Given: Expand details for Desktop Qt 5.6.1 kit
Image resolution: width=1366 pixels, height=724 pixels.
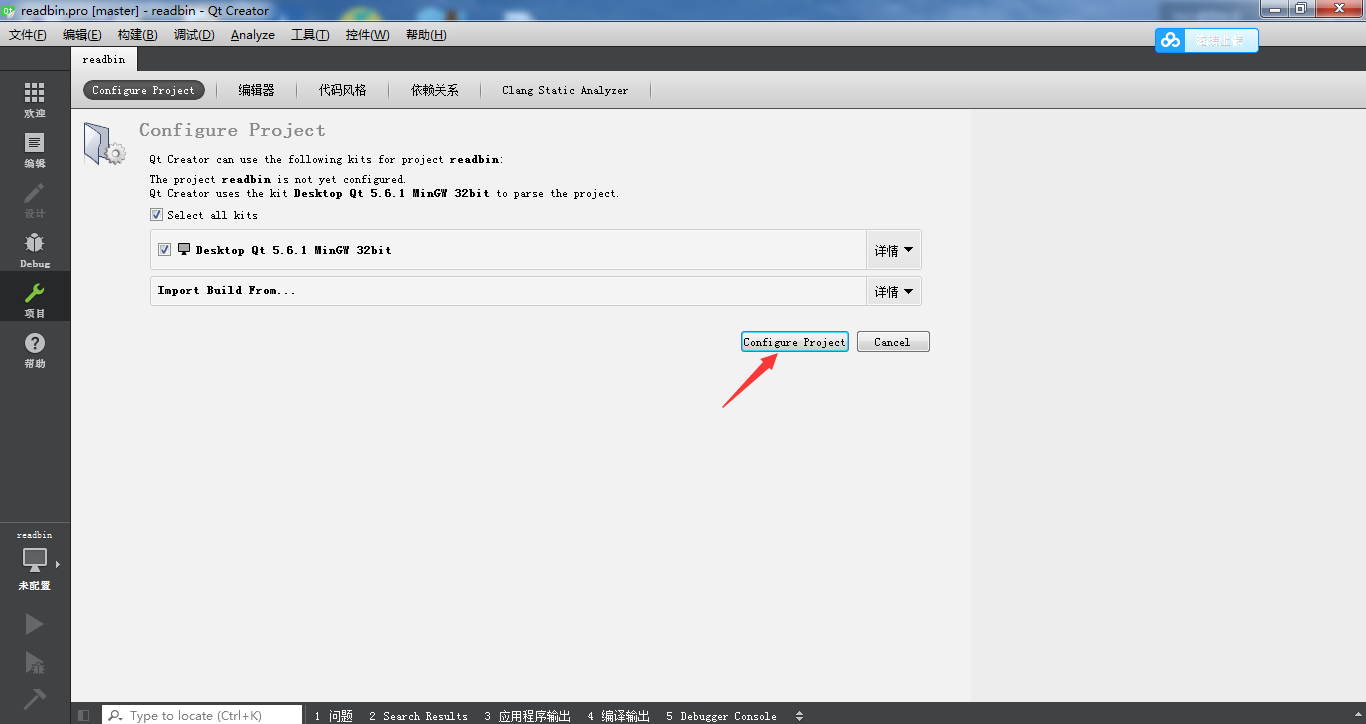Looking at the screenshot, I should coord(893,250).
